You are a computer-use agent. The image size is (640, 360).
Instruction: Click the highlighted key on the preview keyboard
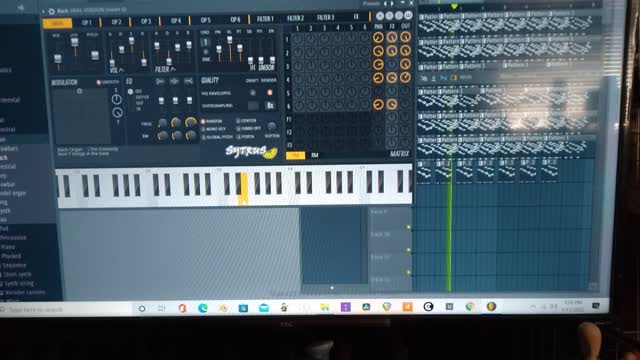244,188
